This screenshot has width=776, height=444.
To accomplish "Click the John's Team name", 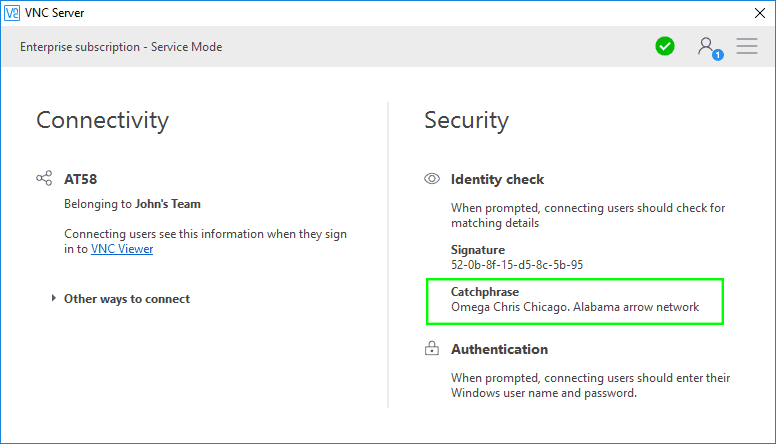I will (x=167, y=204).
